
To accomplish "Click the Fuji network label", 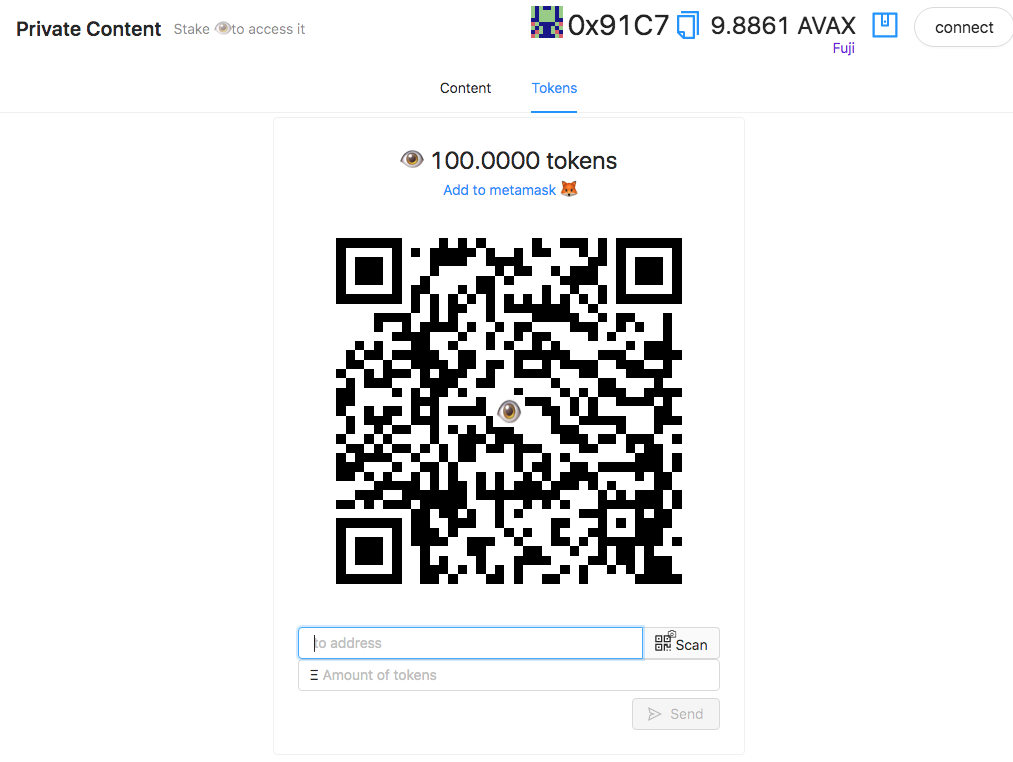I will tap(844, 48).
